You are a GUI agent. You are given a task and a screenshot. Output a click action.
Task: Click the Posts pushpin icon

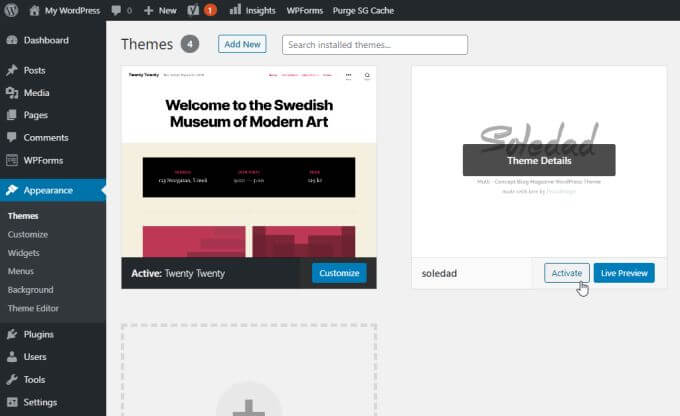point(12,70)
